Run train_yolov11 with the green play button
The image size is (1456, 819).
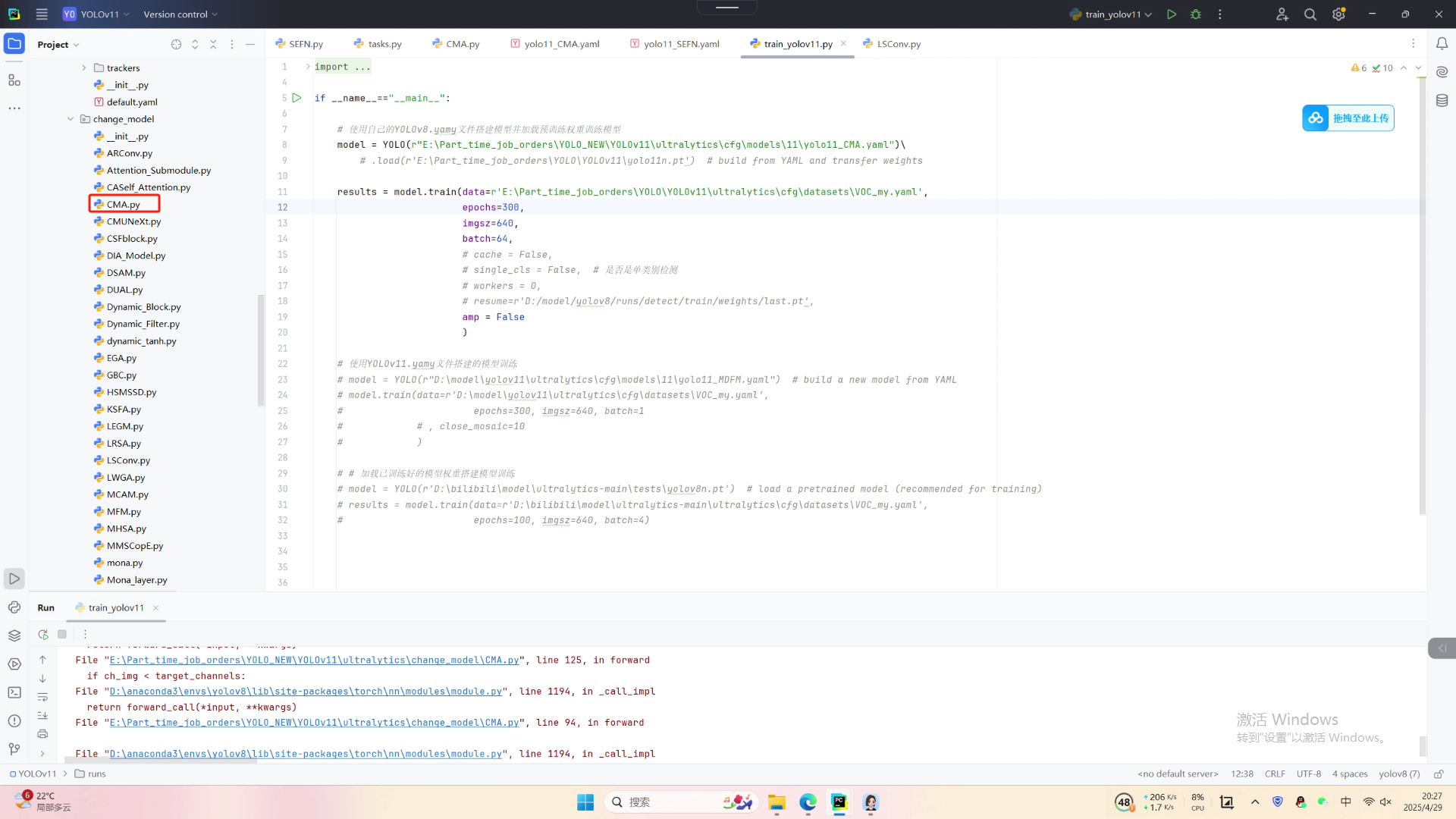[x=1172, y=14]
